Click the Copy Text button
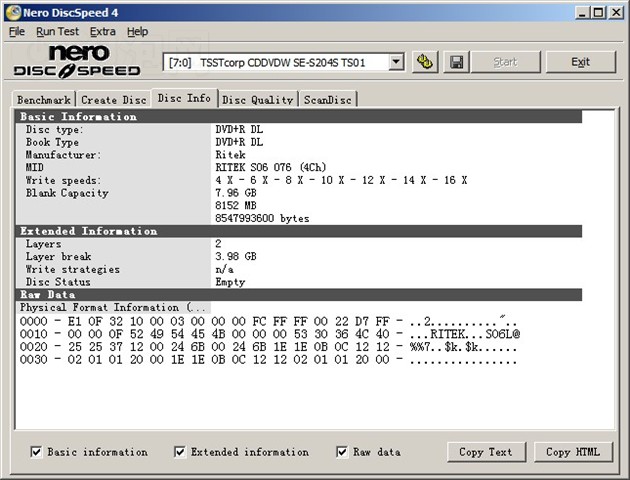The image size is (630, 480). (486, 452)
